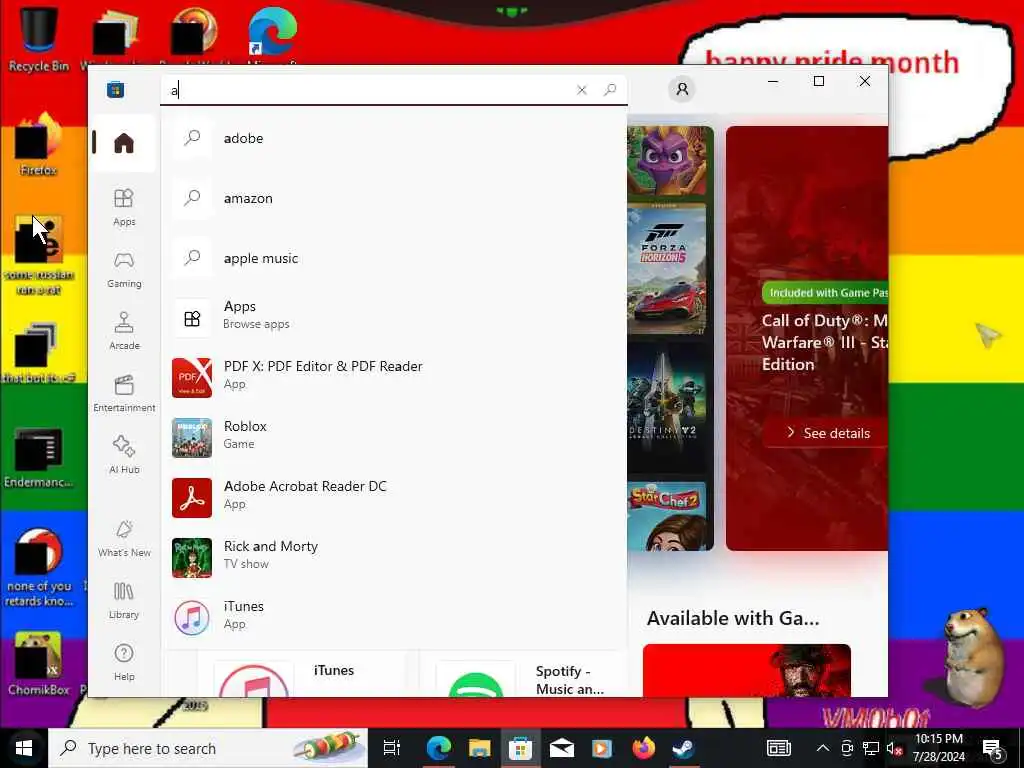This screenshot has height=768, width=1024.
Task: Select 'apple music' search suggestion
Action: coord(394,258)
